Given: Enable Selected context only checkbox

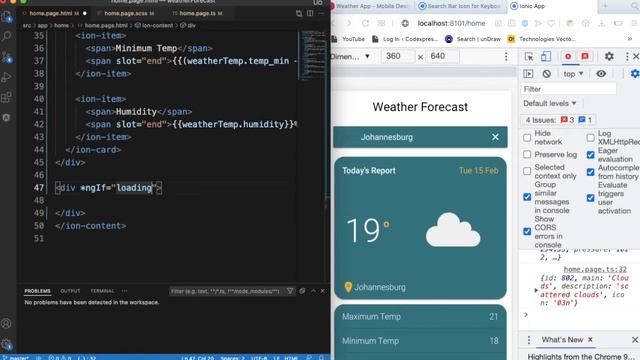Looking at the screenshot, I should [527, 171].
